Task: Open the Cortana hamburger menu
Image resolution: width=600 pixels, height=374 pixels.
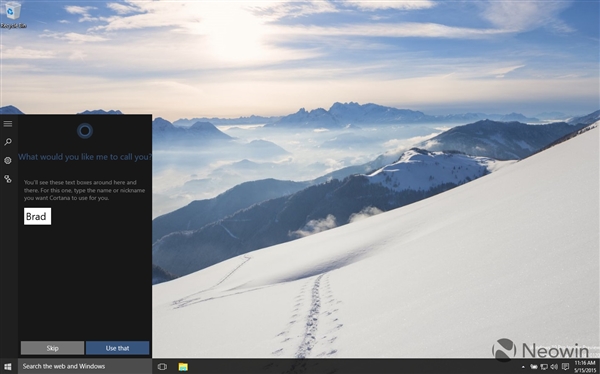Action: [8, 124]
